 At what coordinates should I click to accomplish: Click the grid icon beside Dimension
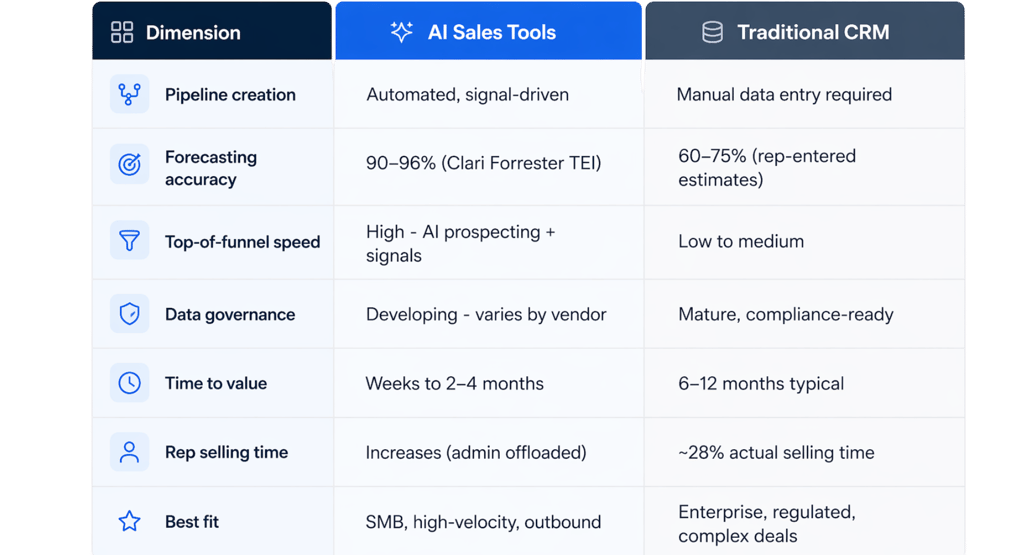(x=122, y=32)
